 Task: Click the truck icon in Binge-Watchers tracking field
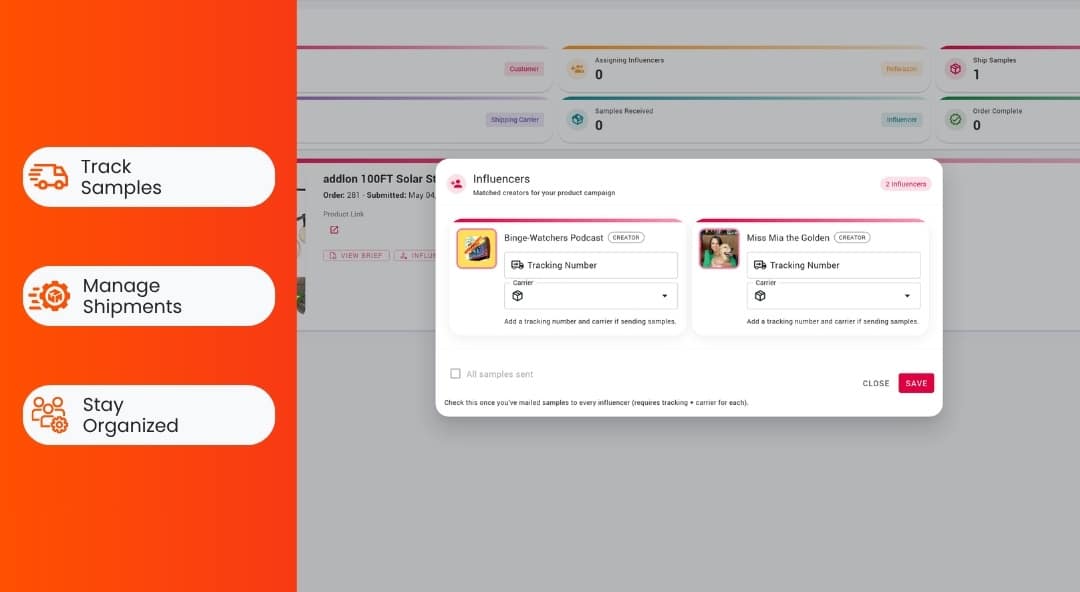coord(517,265)
